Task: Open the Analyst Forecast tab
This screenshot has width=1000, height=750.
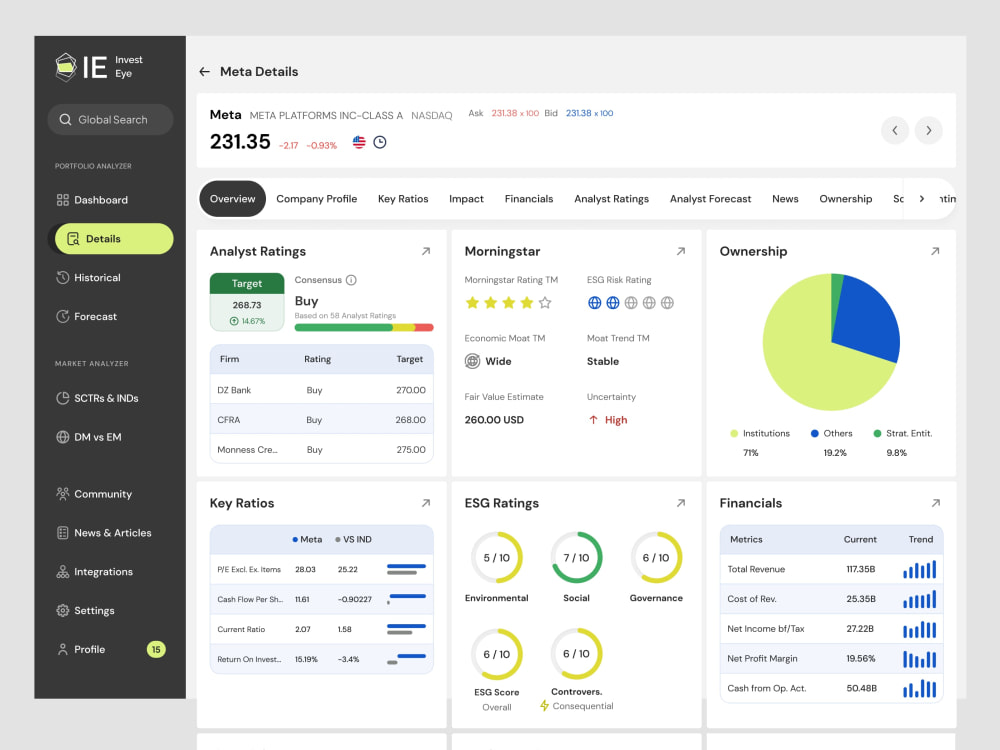Action: coord(710,199)
